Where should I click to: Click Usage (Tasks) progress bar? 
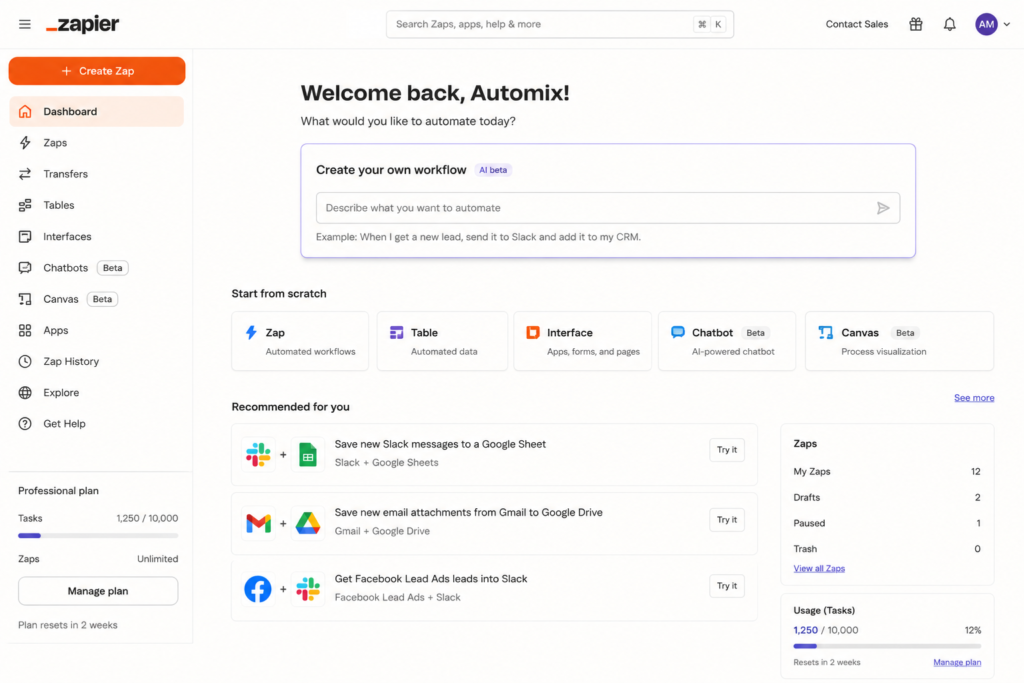pos(887,646)
